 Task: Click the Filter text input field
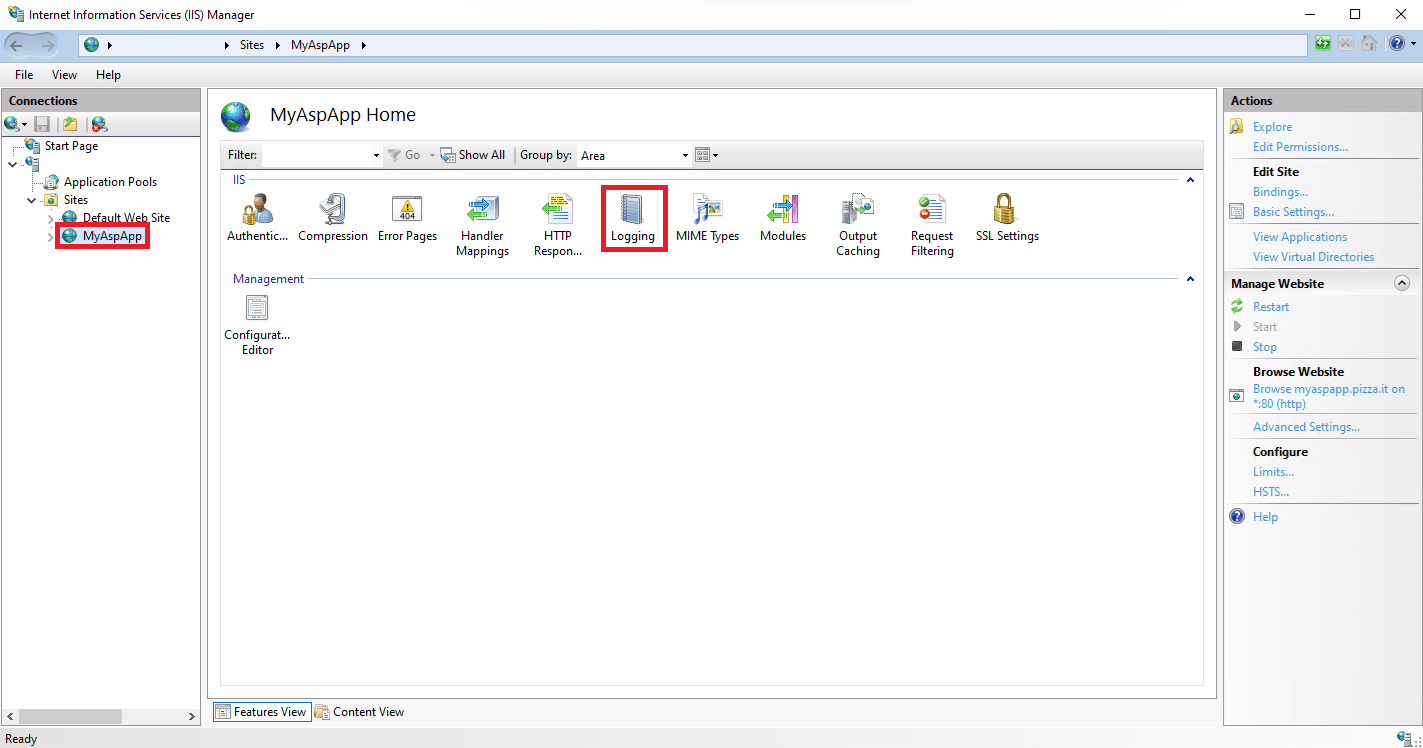316,155
